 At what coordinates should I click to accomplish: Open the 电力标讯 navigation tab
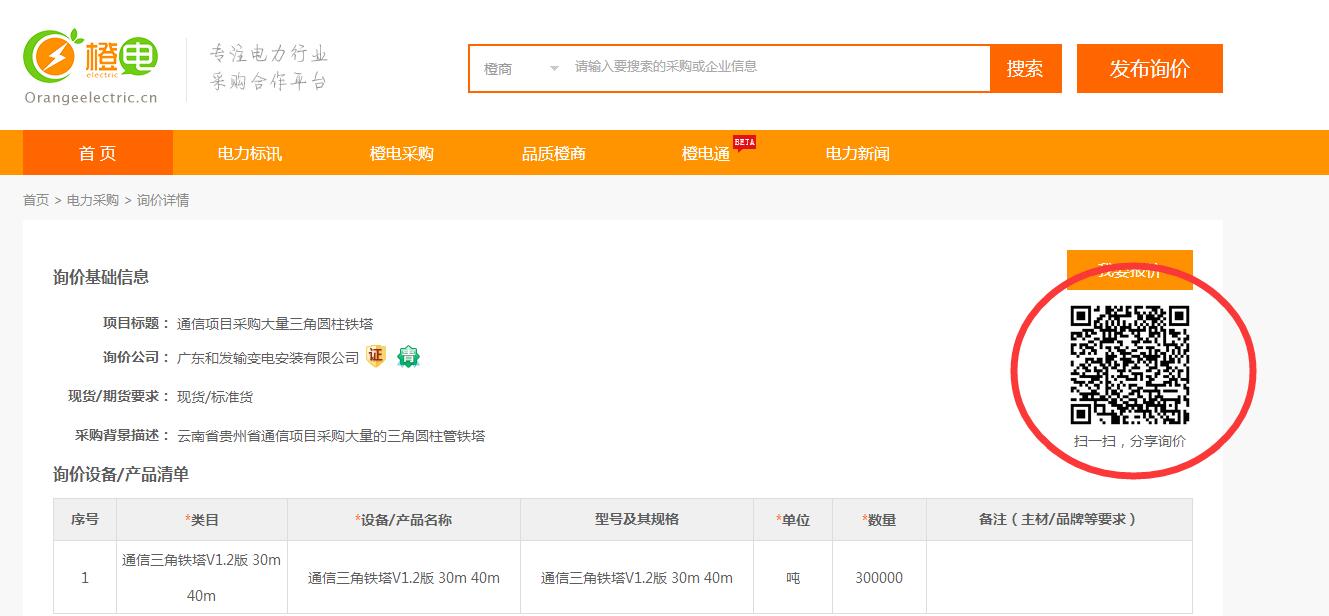tap(250, 153)
